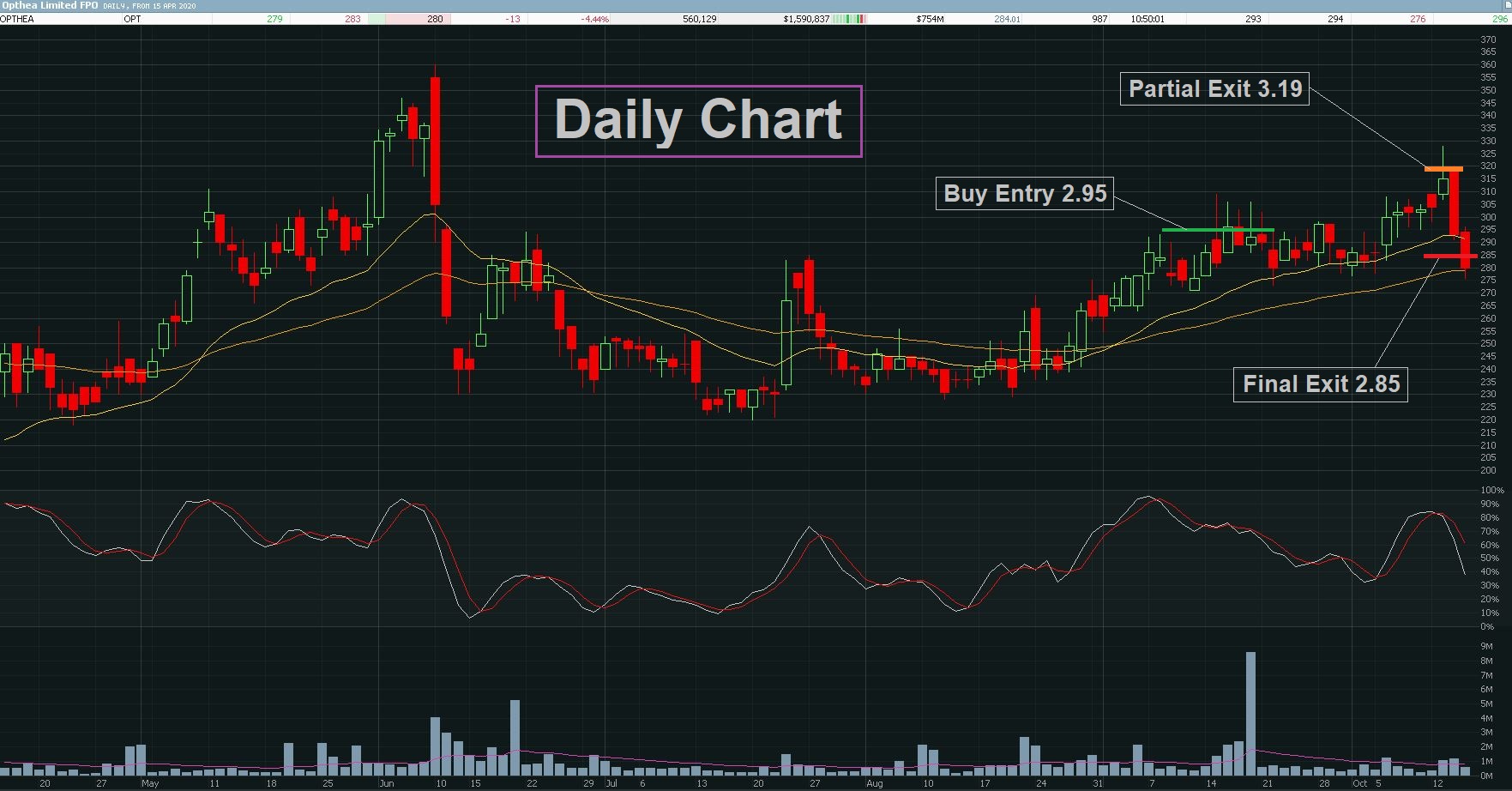Click the tall red June candlestick near 355
The image size is (1512, 791).
pyautogui.click(x=436, y=142)
